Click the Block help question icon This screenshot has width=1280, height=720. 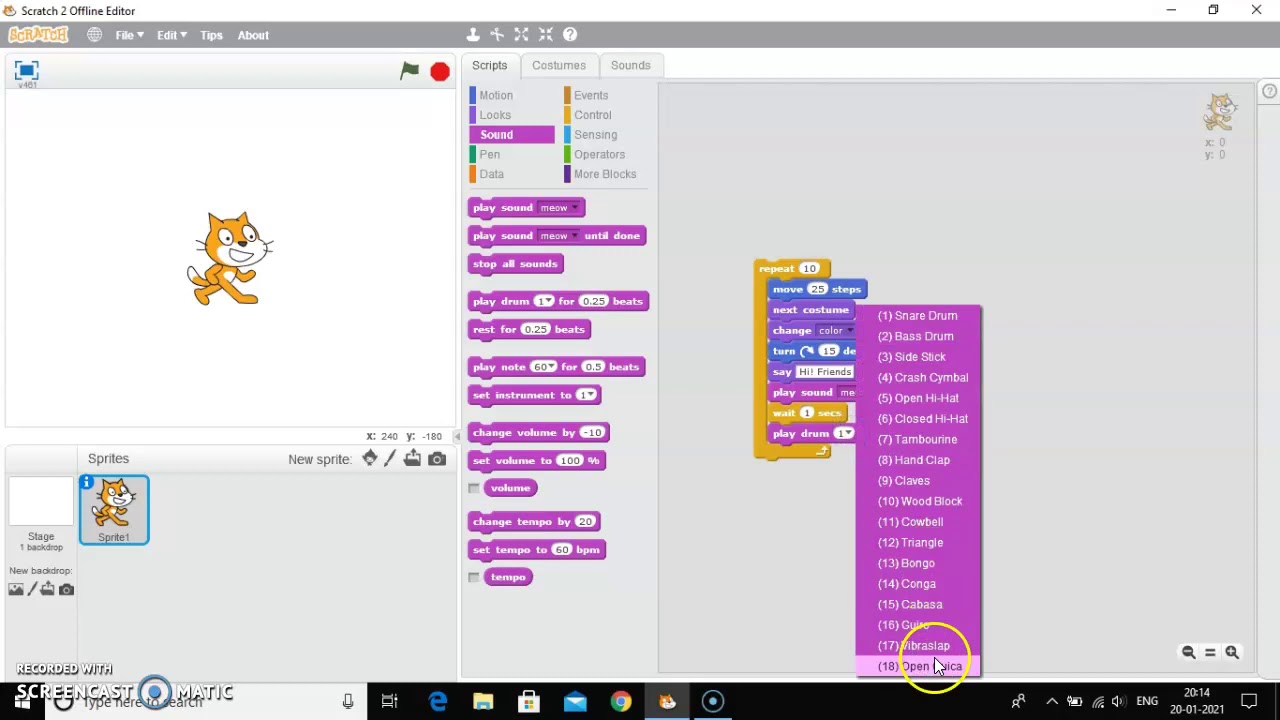point(570,35)
